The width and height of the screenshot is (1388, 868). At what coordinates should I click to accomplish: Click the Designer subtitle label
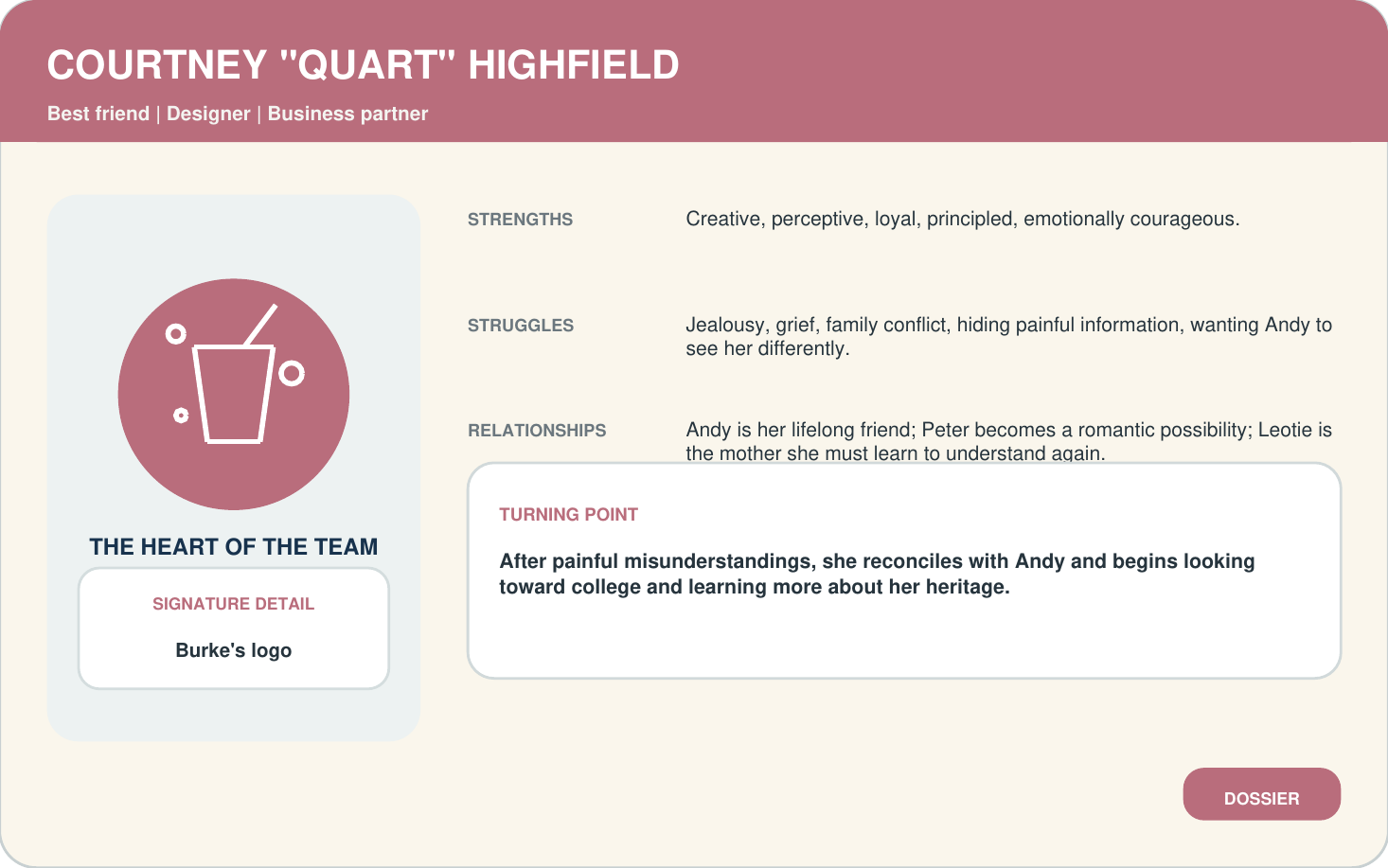point(208,114)
